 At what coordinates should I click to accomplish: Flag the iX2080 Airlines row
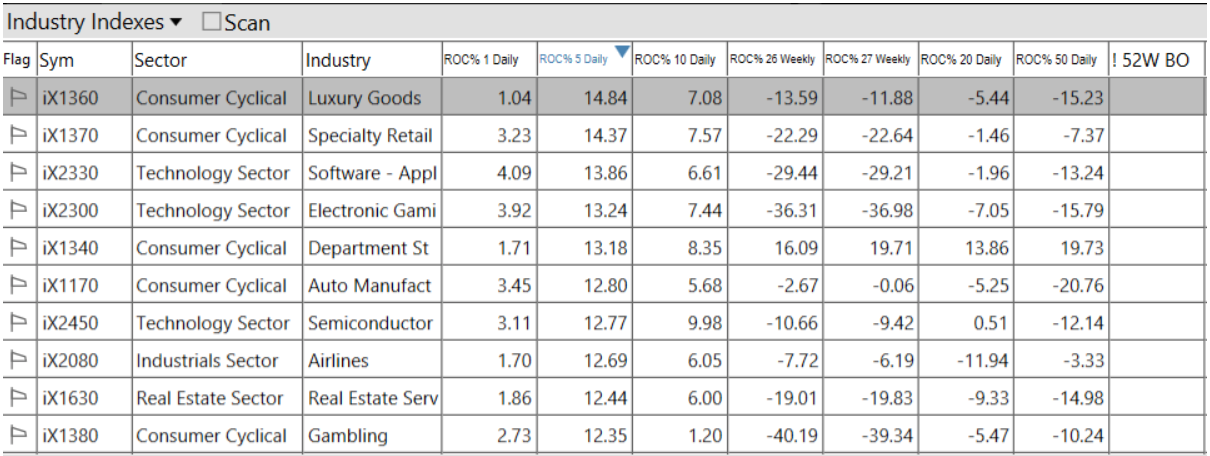pos(18,361)
